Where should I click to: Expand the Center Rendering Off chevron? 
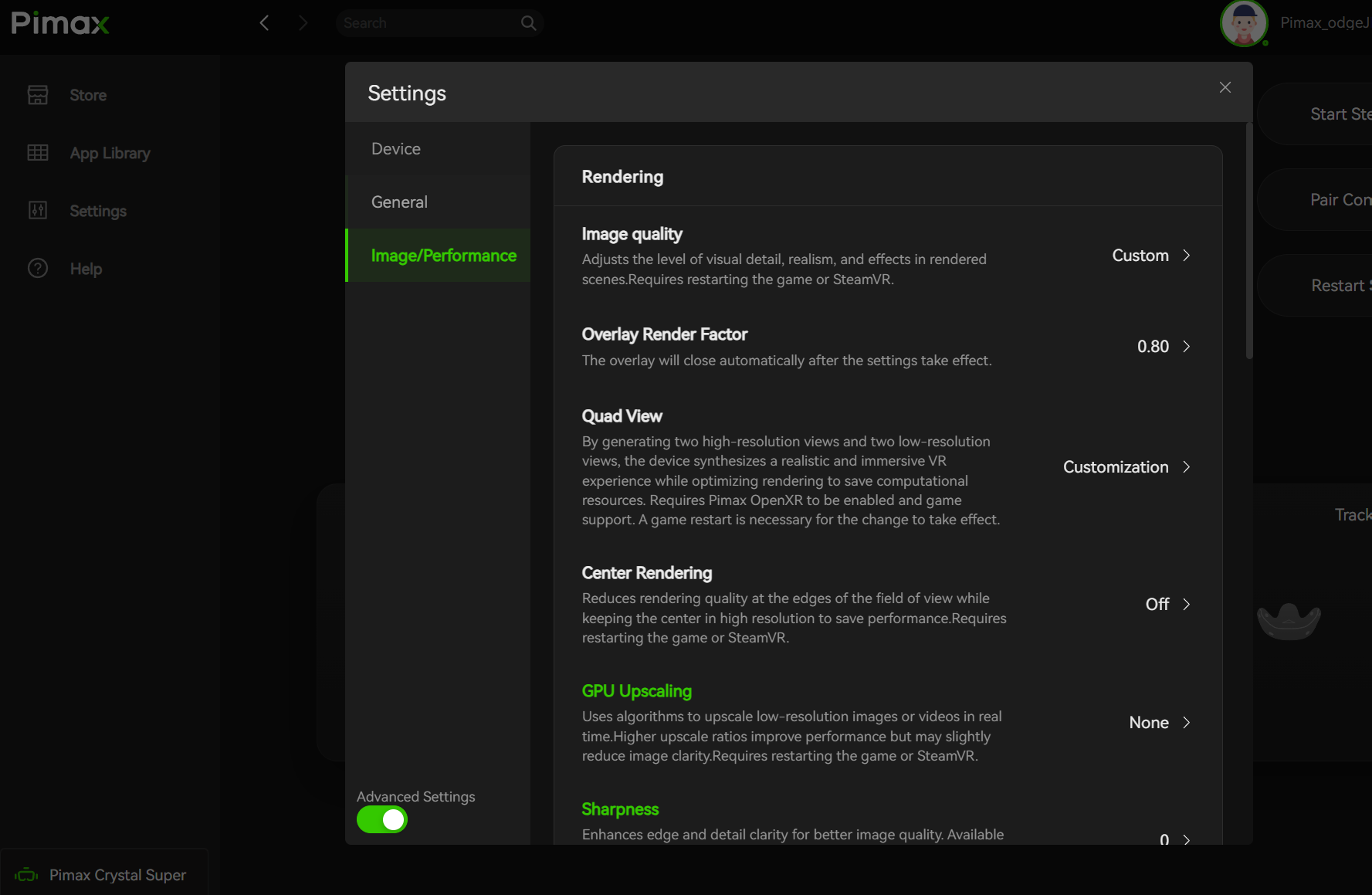(1187, 604)
